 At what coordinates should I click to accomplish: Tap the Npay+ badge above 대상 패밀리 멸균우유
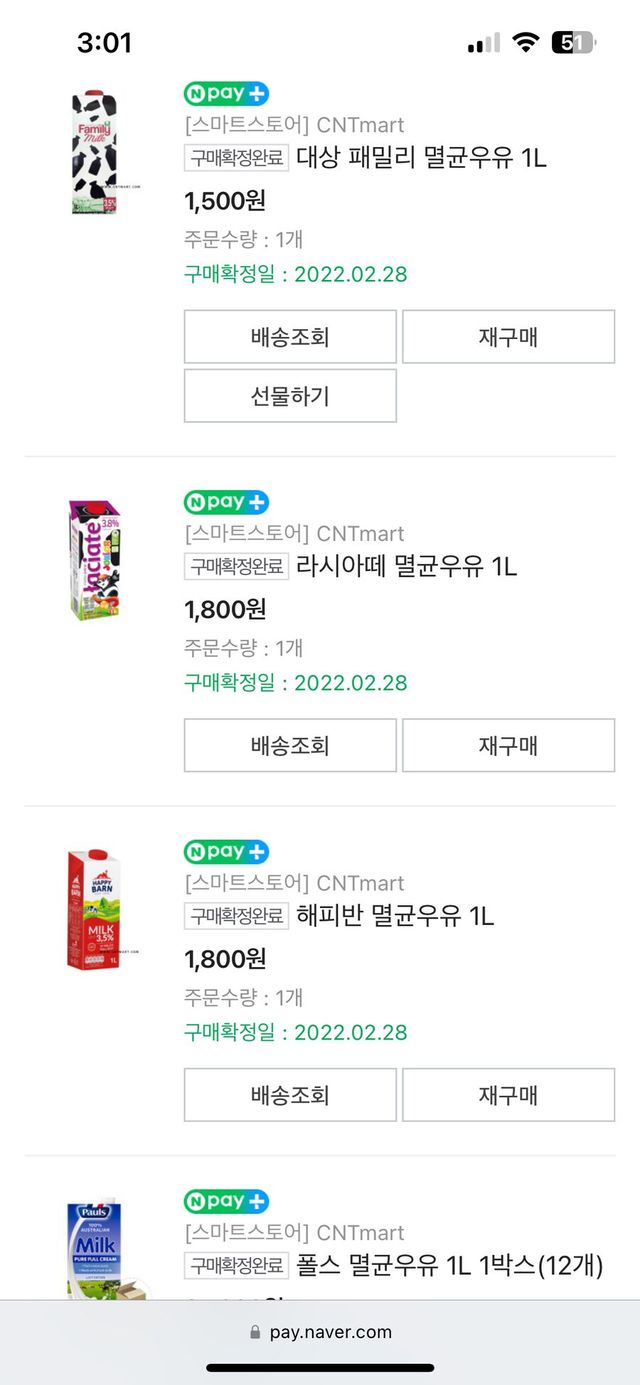tap(226, 94)
